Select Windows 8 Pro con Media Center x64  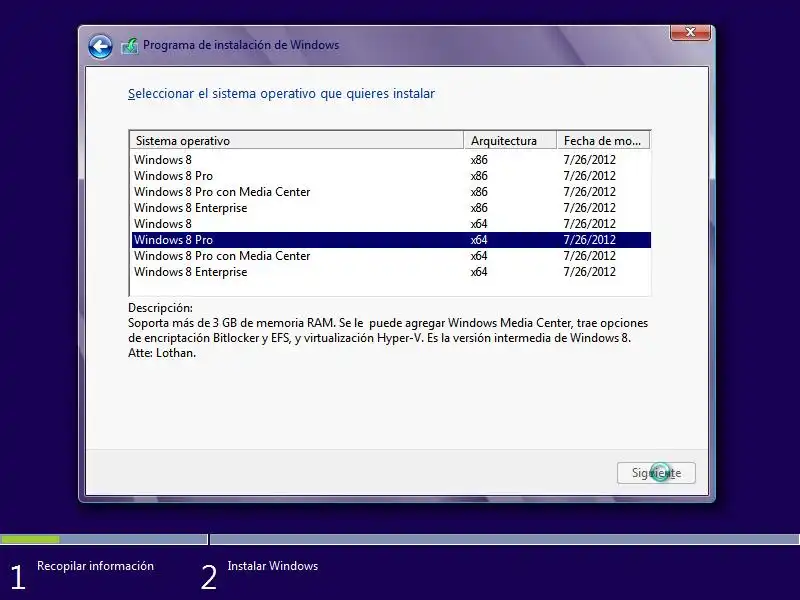coord(391,256)
